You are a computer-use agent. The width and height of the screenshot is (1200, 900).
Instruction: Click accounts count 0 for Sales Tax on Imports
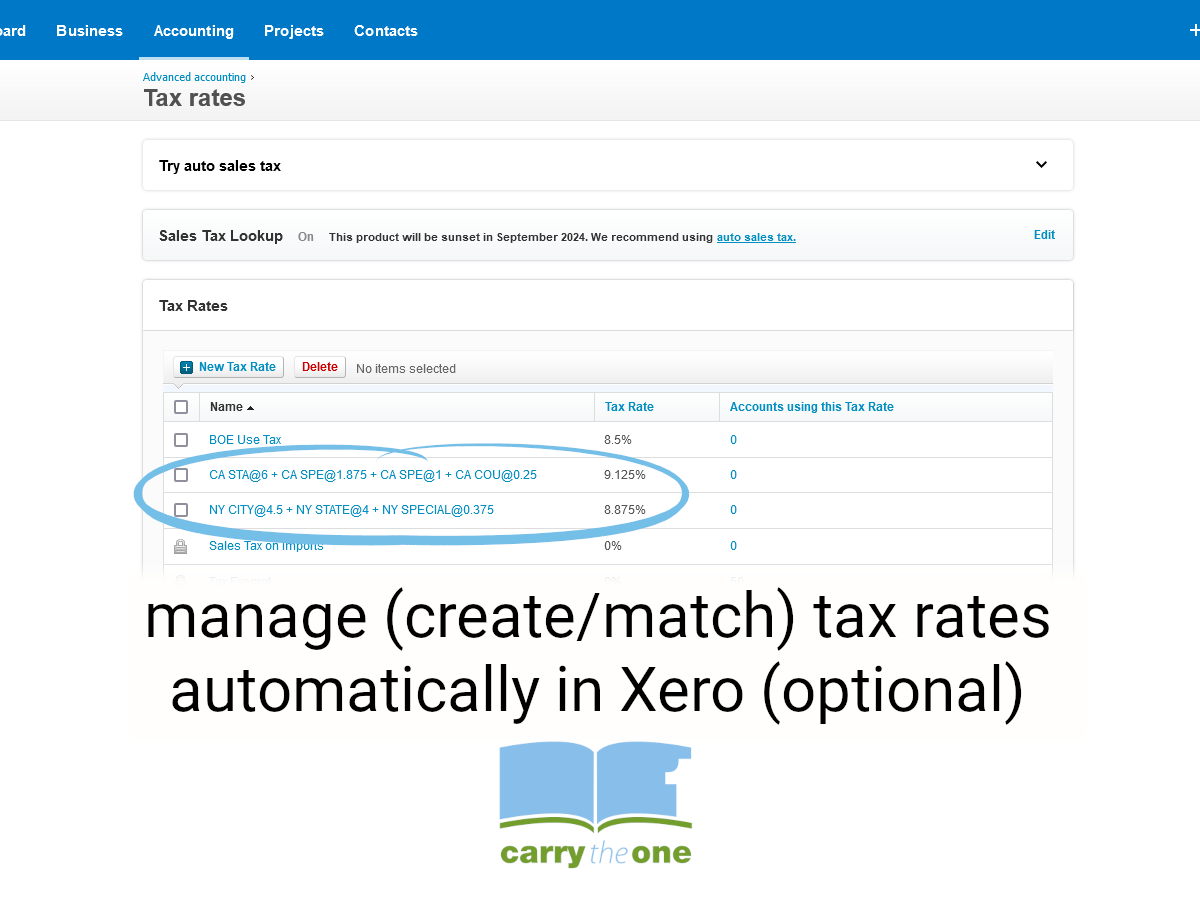pyautogui.click(x=733, y=546)
